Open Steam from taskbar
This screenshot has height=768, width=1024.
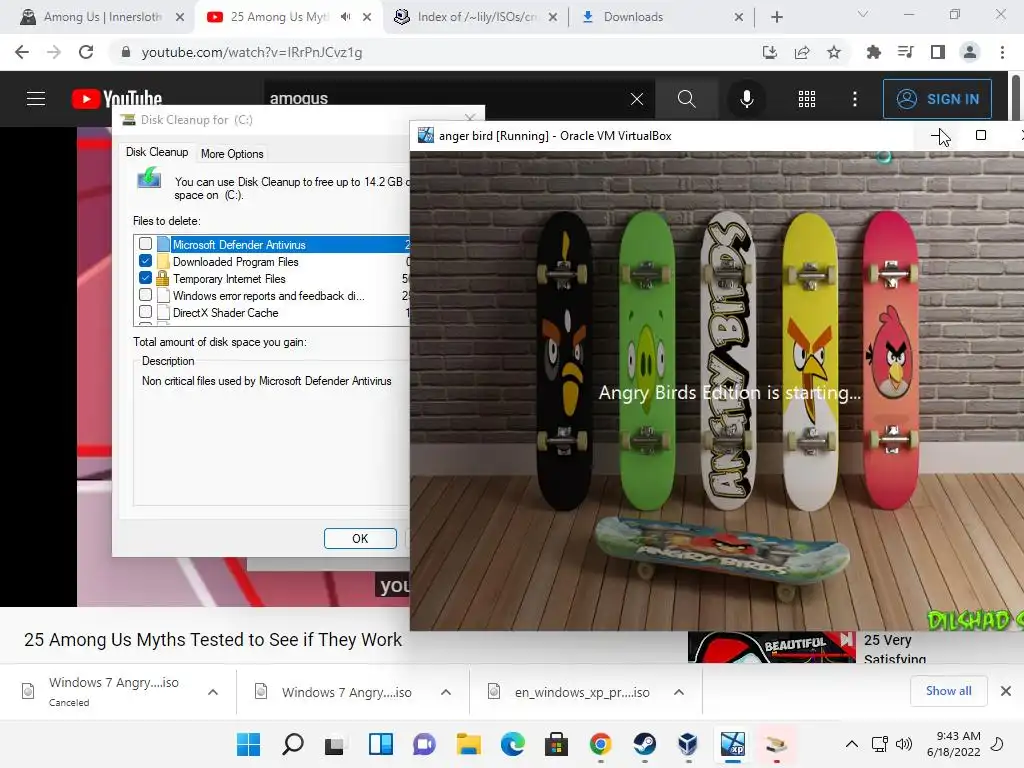tap(645, 744)
